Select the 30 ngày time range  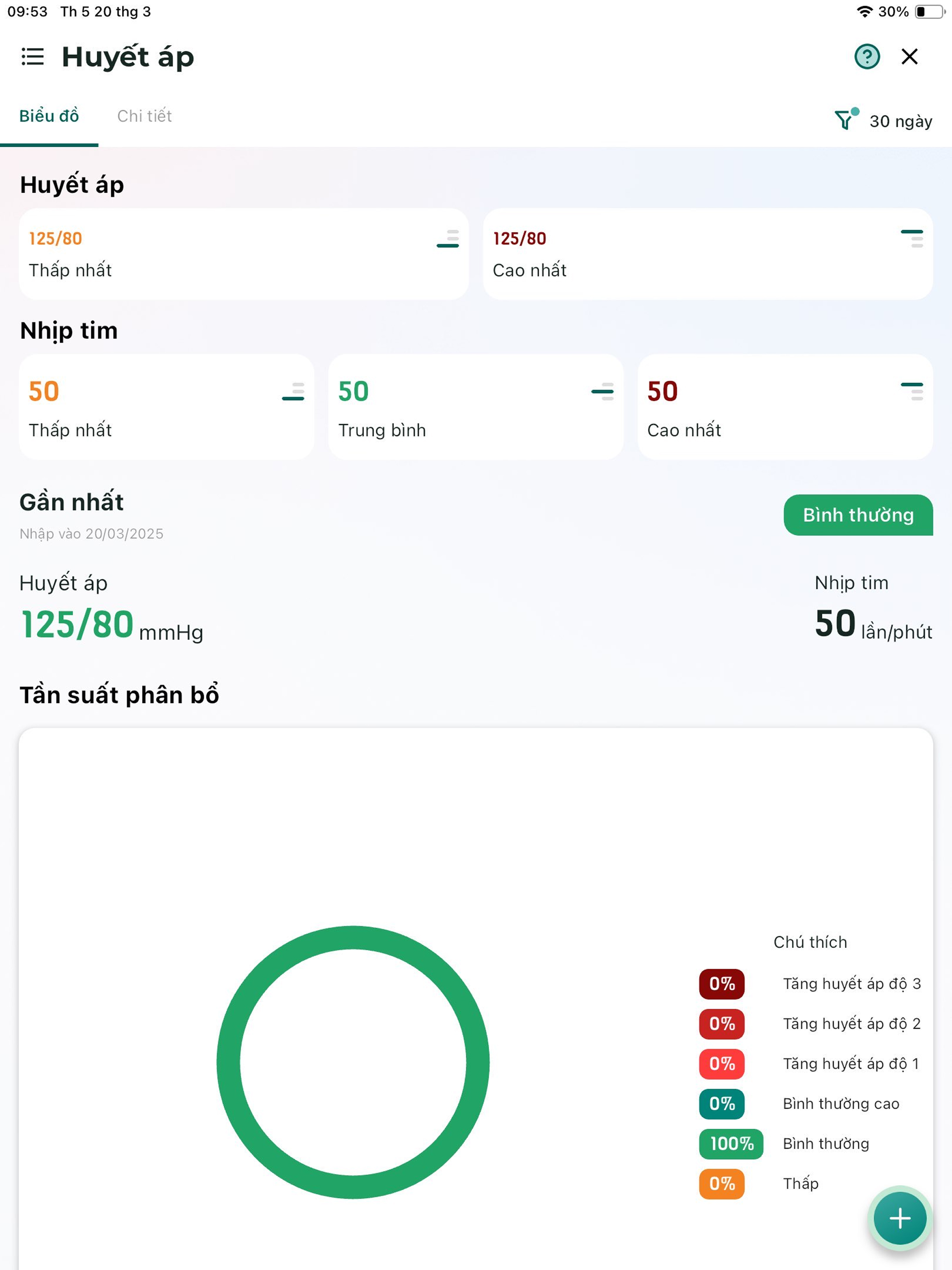pyautogui.click(x=900, y=121)
